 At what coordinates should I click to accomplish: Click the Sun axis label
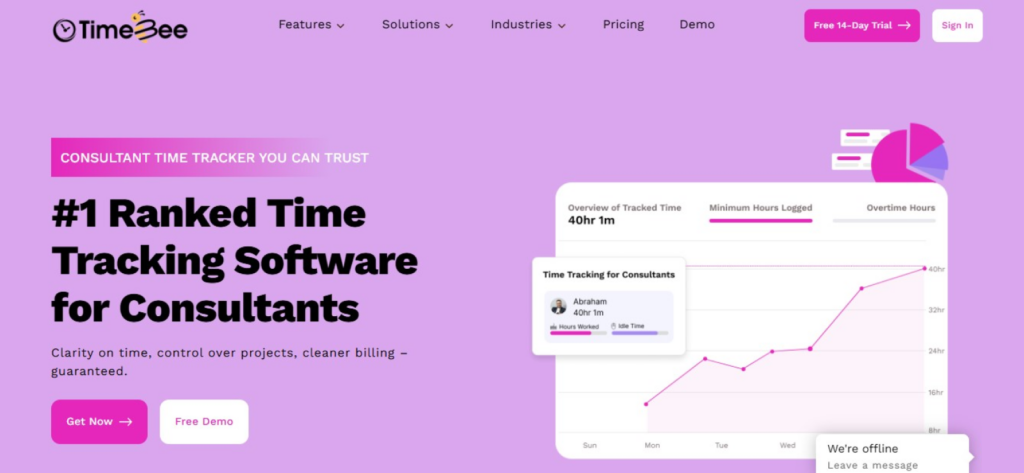589,446
